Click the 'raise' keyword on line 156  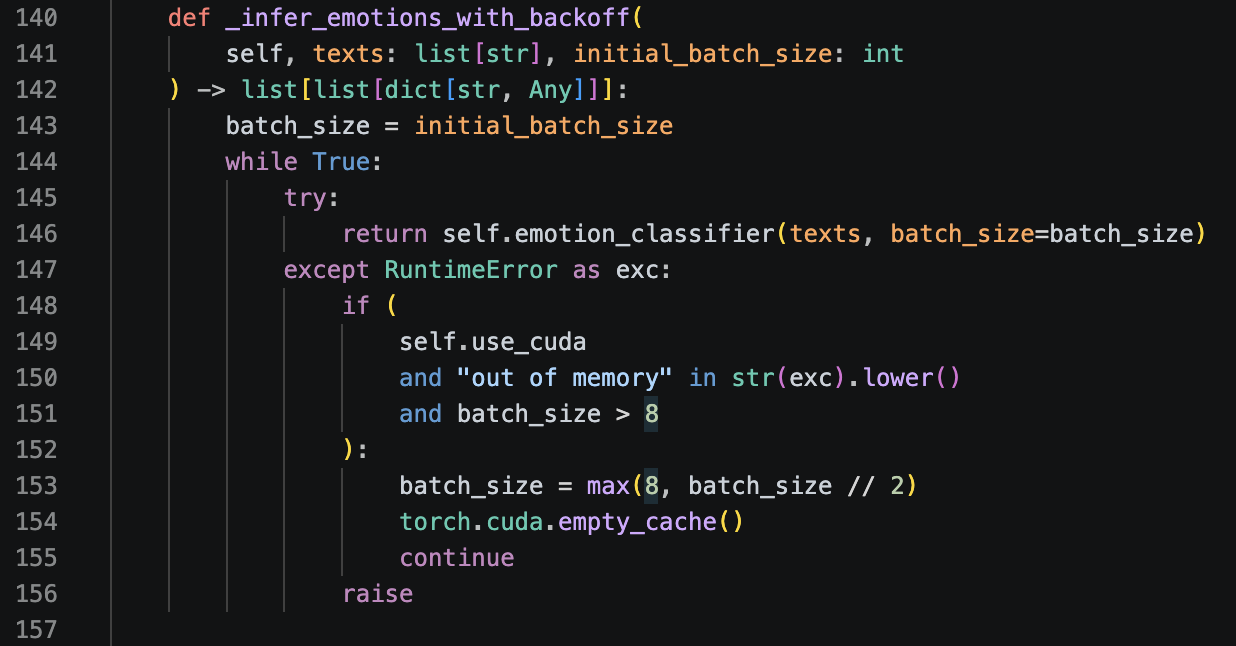pos(377,594)
